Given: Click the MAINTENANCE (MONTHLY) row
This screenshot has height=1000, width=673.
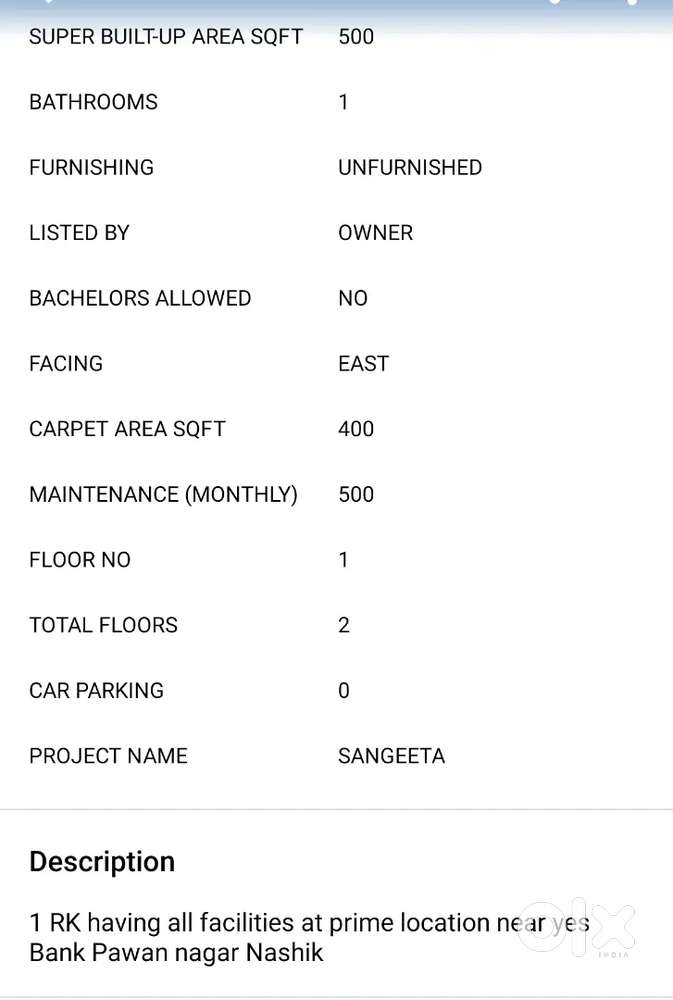Looking at the screenshot, I should [x=163, y=494].
